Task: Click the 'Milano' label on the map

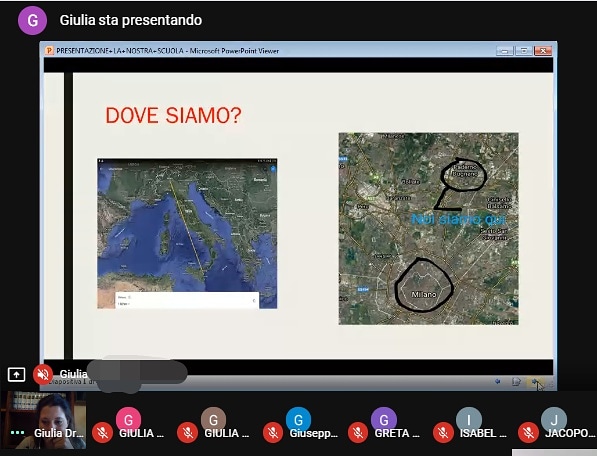Action: pyautogui.click(x=424, y=294)
